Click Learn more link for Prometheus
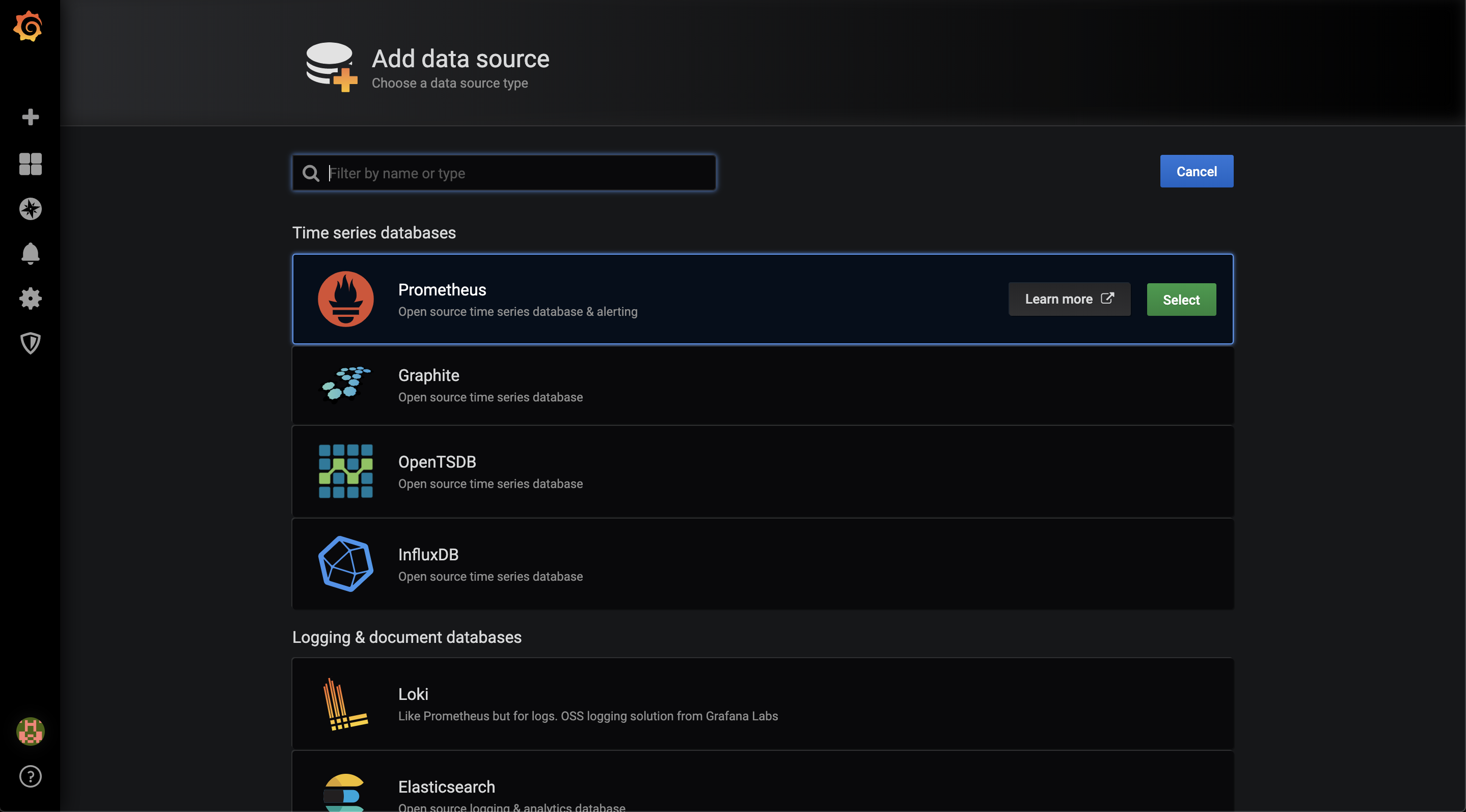Screen dimensions: 1466x812 coord(1069,300)
